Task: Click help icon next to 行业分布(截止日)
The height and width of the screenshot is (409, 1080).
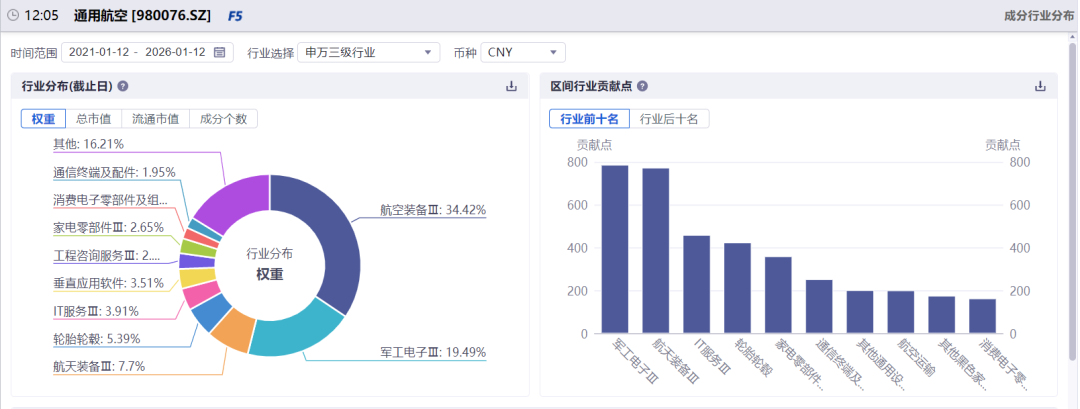Action: click(123, 87)
